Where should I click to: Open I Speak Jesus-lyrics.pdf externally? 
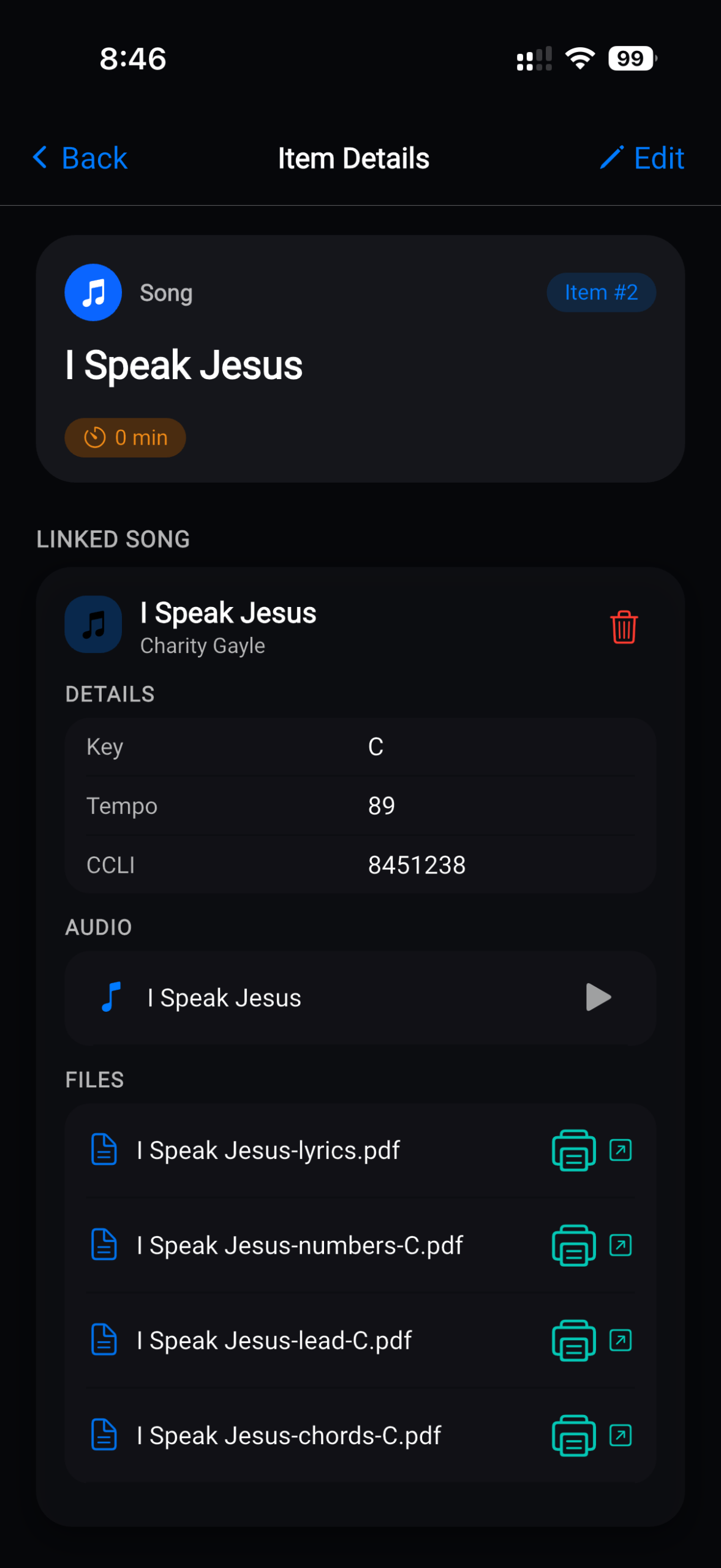tap(620, 1150)
